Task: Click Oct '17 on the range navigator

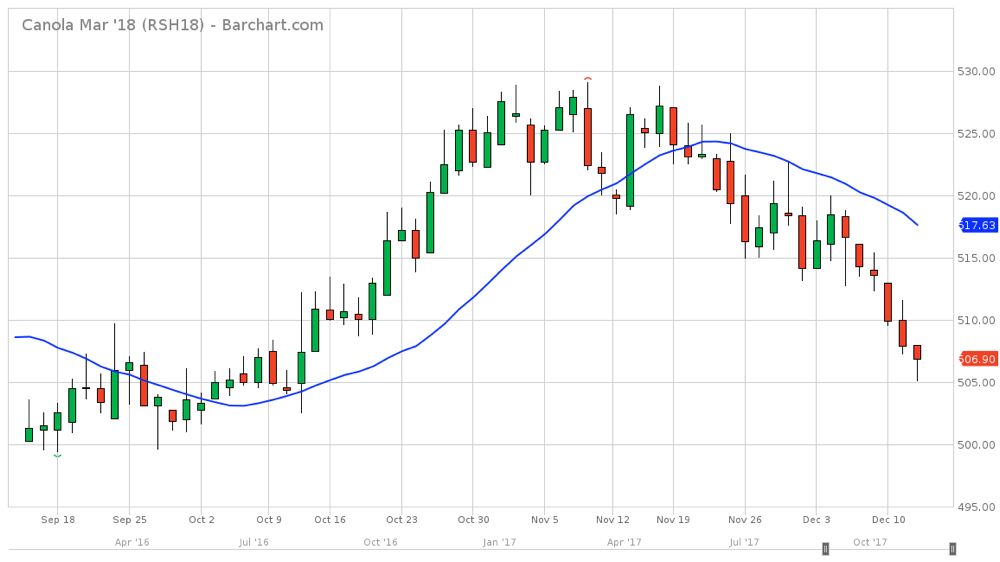Action: click(870, 542)
